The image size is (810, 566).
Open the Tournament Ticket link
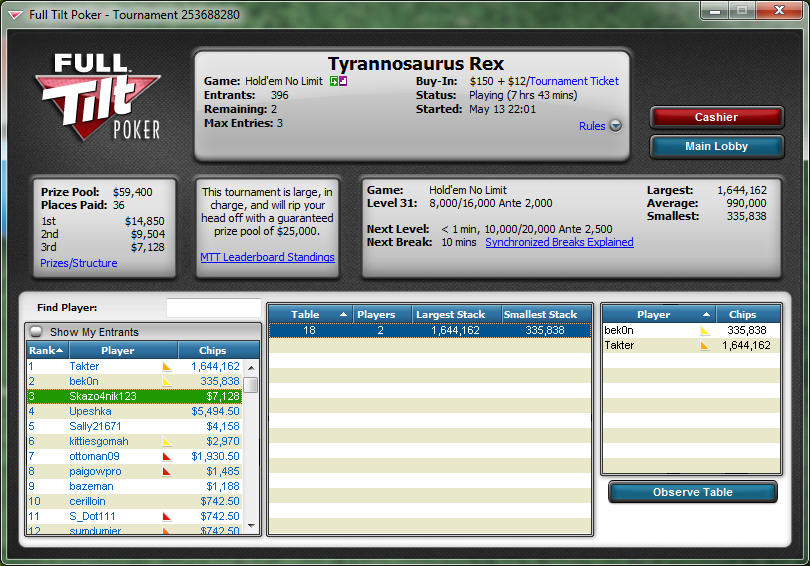click(574, 81)
